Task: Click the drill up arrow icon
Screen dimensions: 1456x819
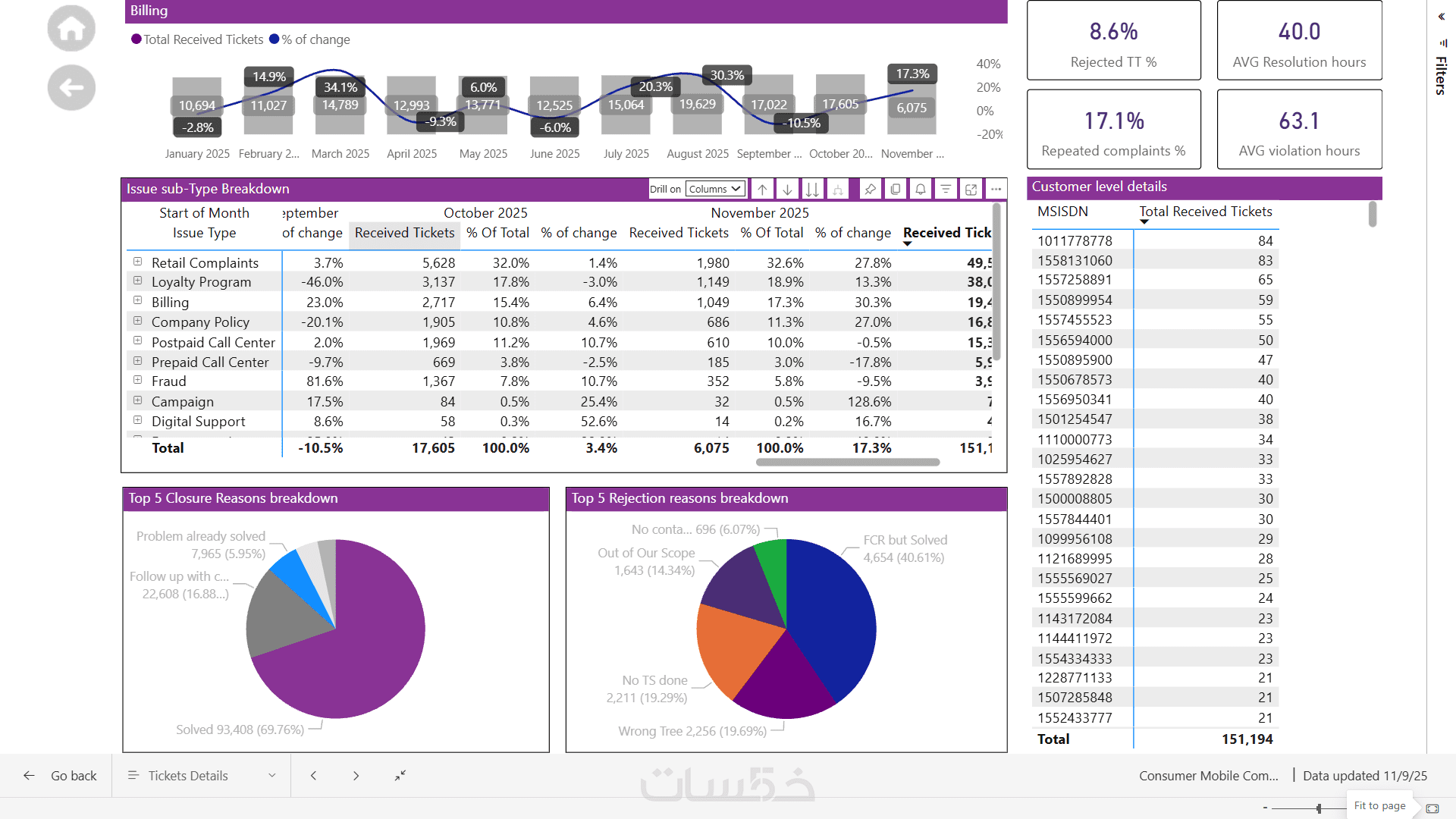Action: pos(762,189)
